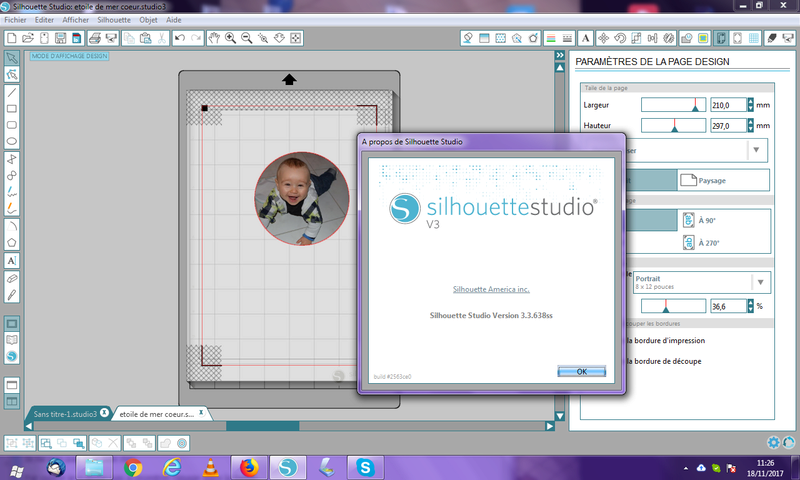This screenshot has height=480, width=800.
Task: Select rotate view À 270°
Action: [701, 243]
